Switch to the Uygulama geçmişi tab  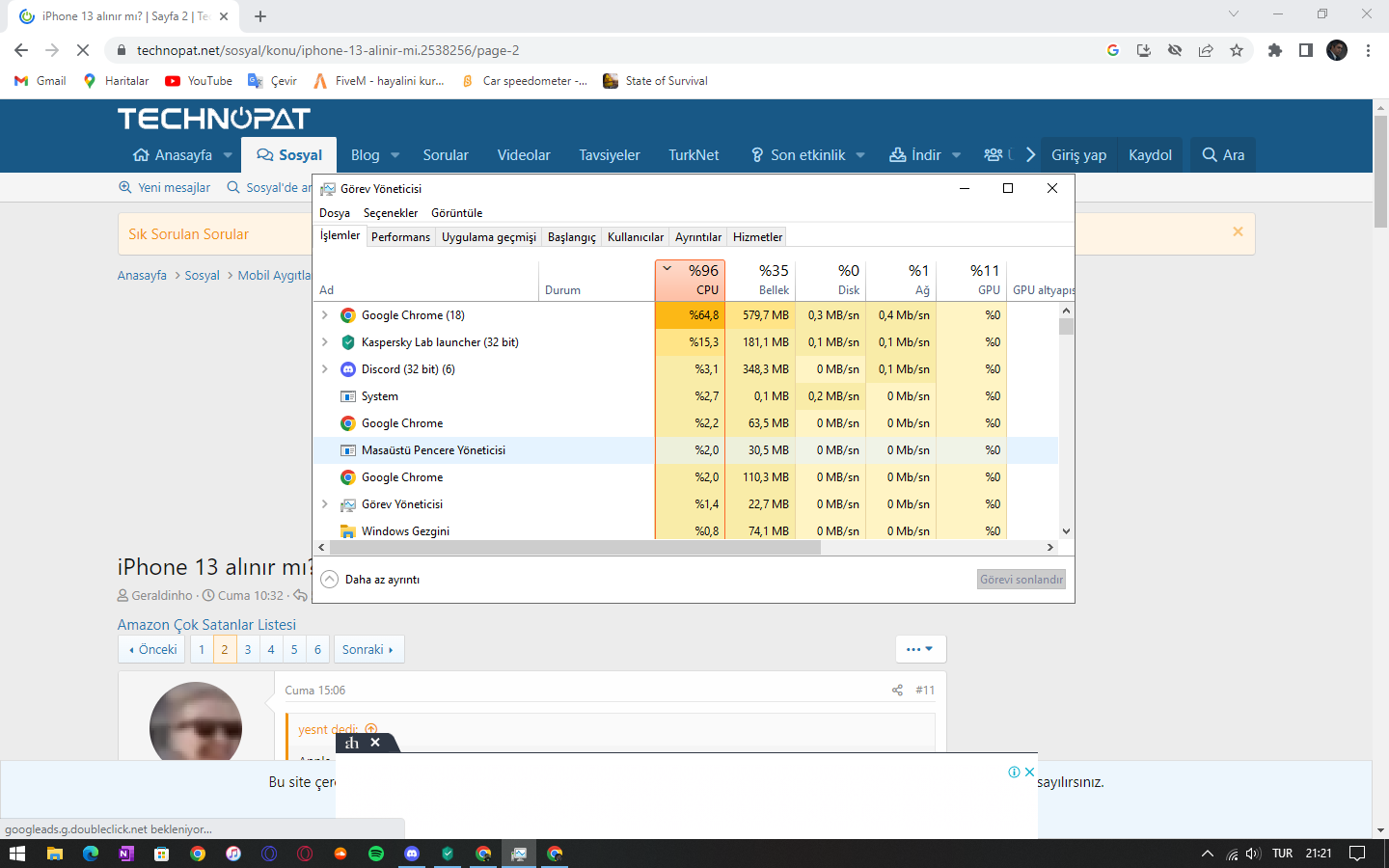point(489,237)
